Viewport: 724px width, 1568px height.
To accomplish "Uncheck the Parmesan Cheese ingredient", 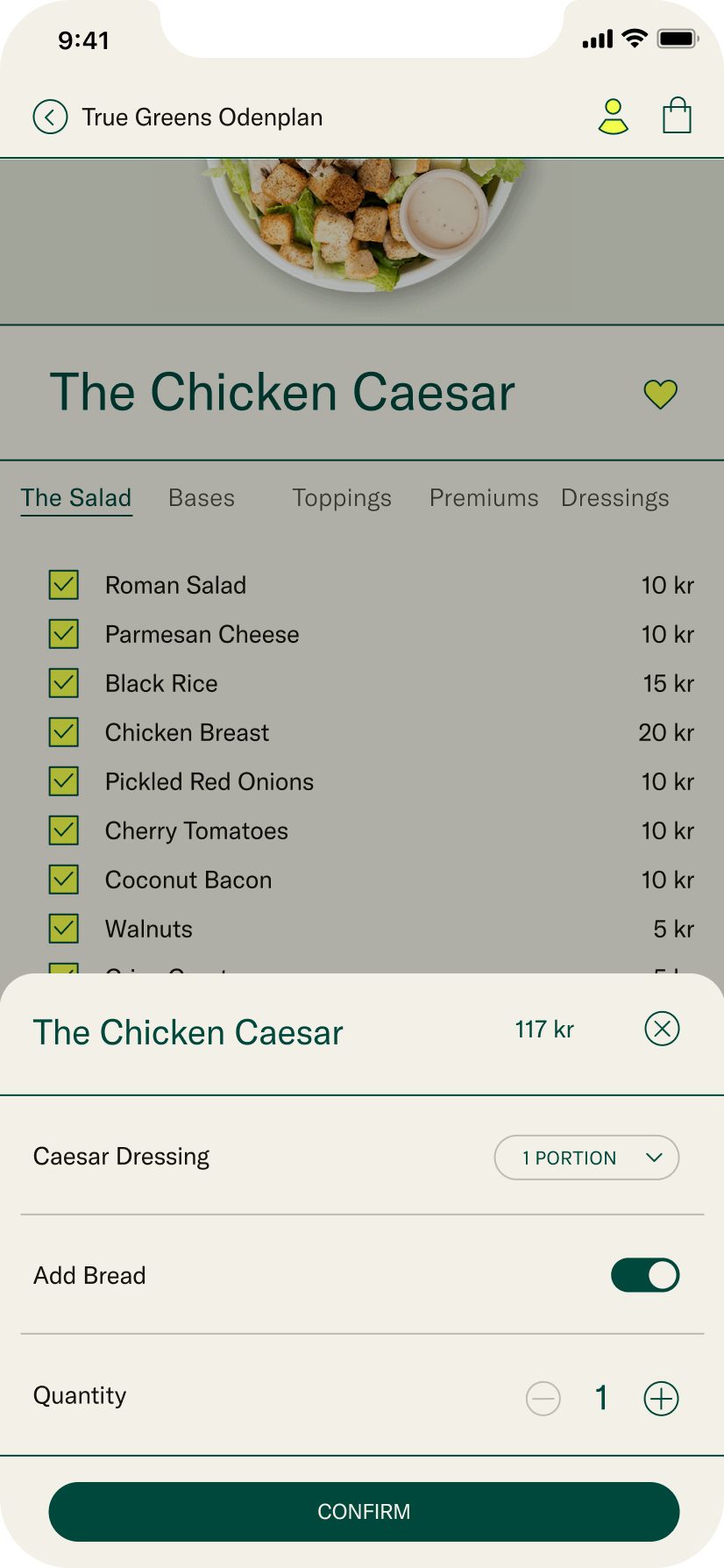I will pyautogui.click(x=64, y=634).
